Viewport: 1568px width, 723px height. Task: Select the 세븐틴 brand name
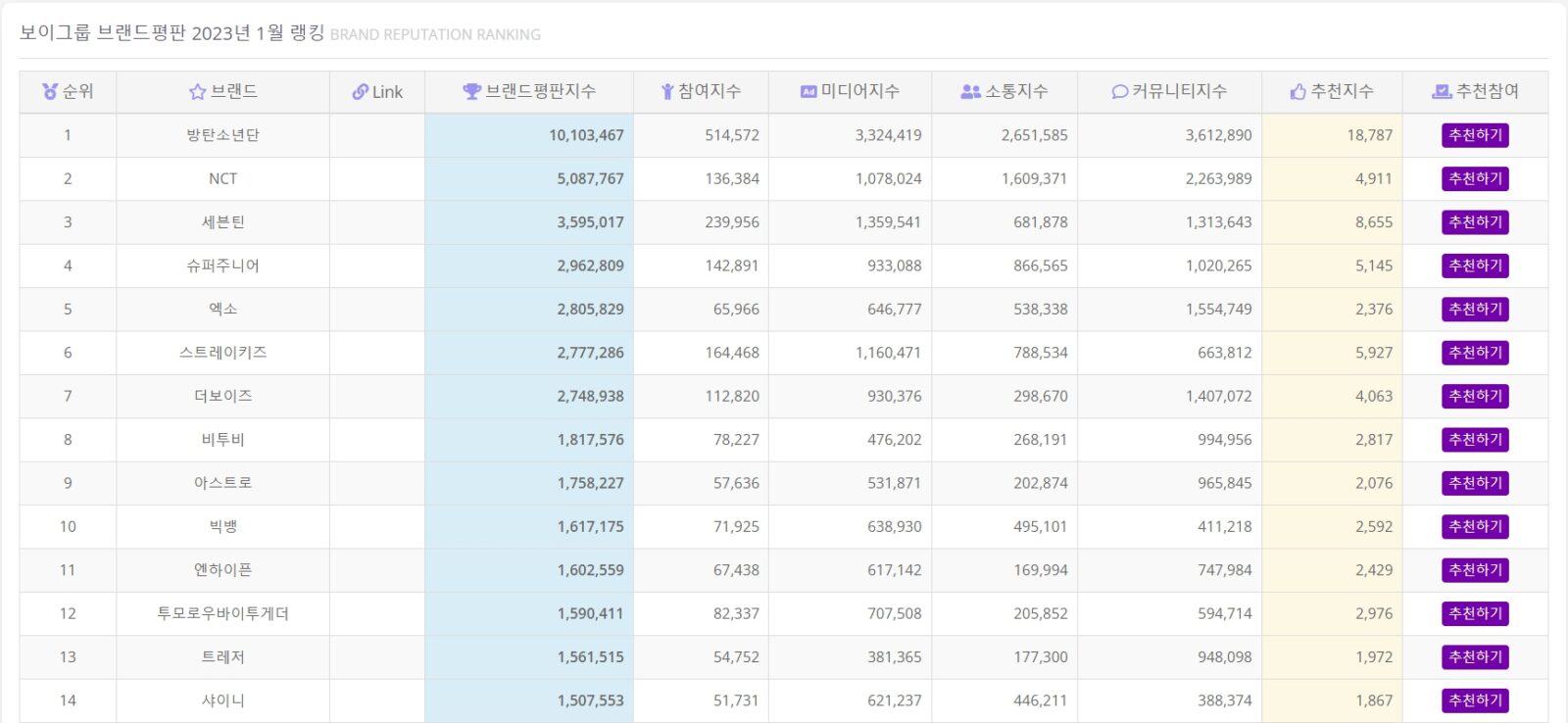pos(223,222)
